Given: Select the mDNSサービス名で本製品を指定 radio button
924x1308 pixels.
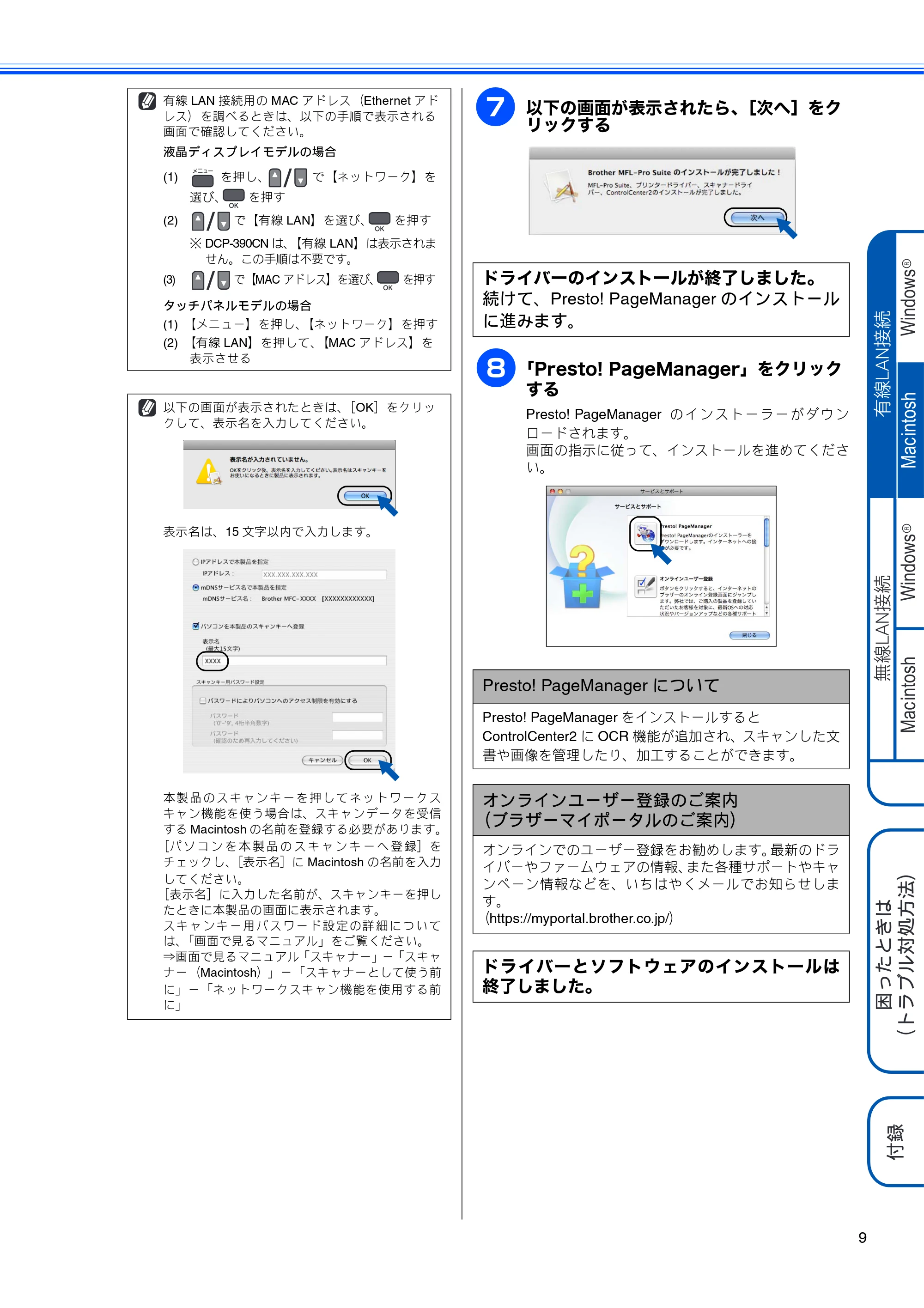Looking at the screenshot, I should (196, 587).
